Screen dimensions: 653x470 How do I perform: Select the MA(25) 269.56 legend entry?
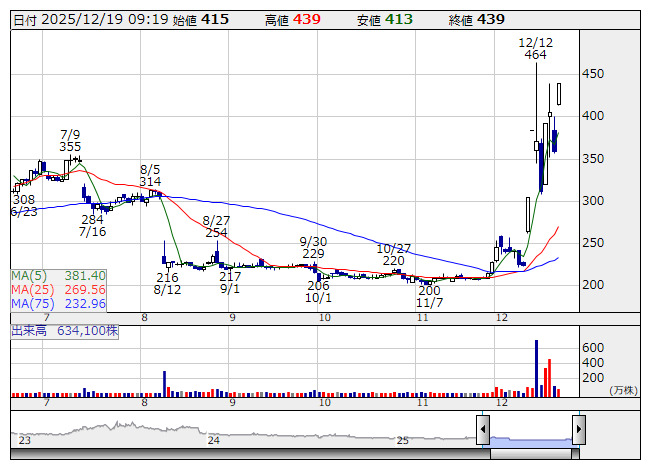click(x=58, y=290)
